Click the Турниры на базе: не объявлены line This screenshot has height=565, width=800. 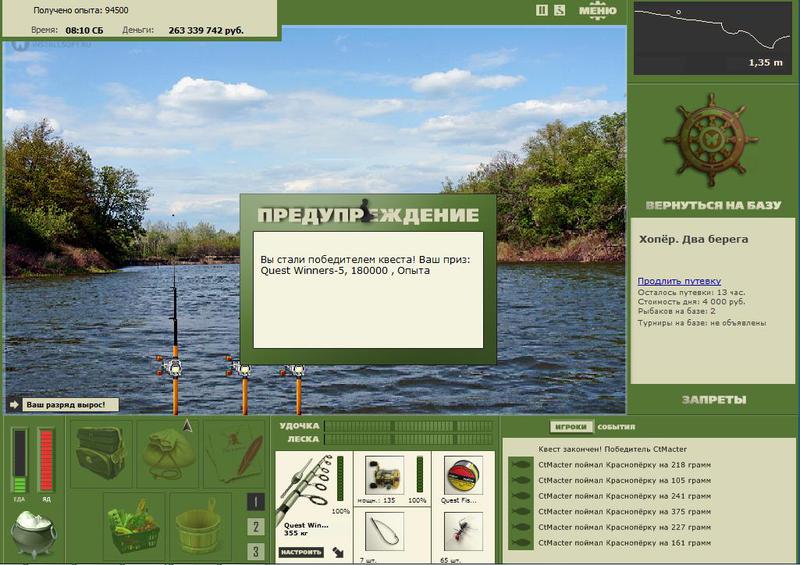click(702, 323)
